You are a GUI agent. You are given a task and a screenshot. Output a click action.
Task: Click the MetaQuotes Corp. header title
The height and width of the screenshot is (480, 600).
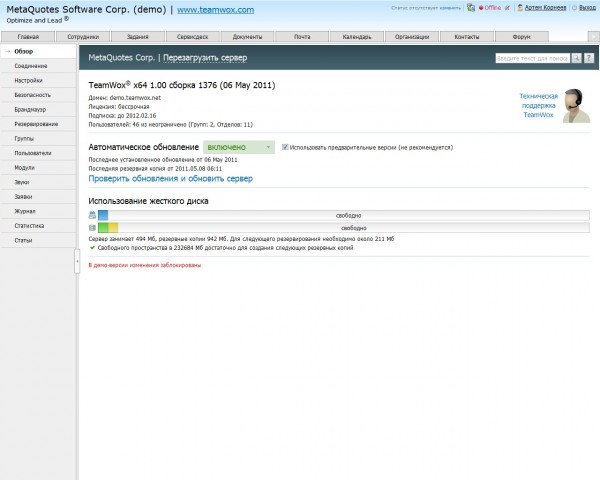122,58
